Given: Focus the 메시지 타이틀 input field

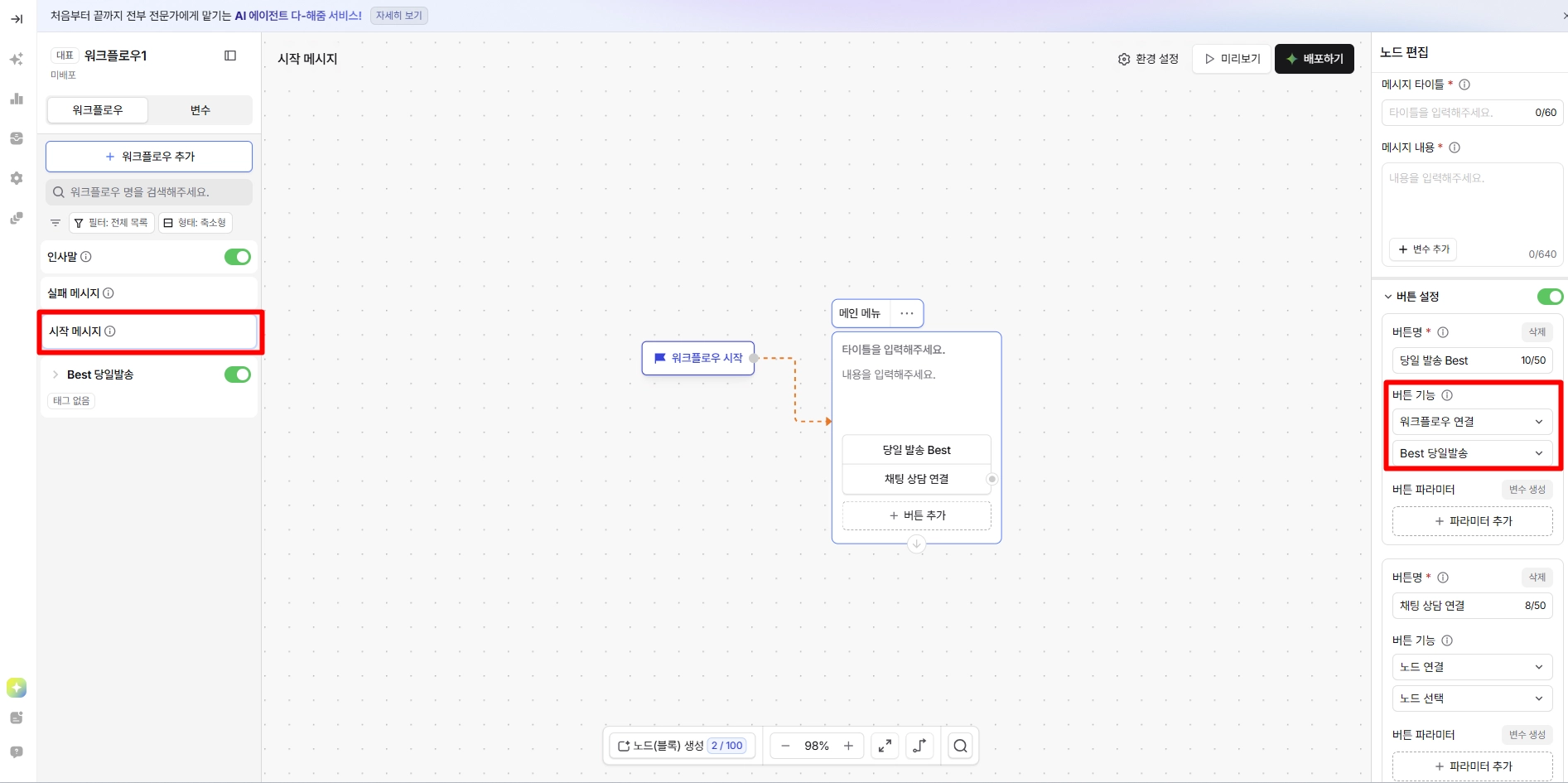Looking at the screenshot, I should pos(1472,113).
